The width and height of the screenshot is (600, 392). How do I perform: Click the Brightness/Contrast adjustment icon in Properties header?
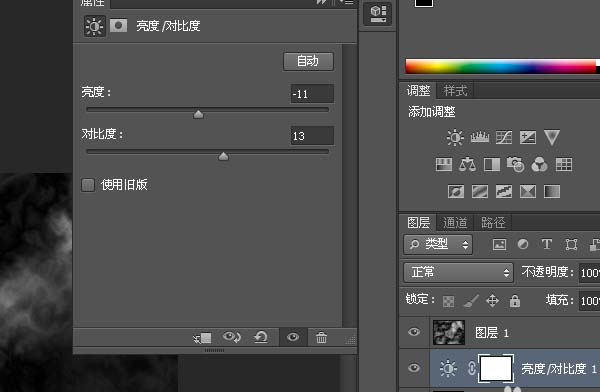click(x=94, y=26)
